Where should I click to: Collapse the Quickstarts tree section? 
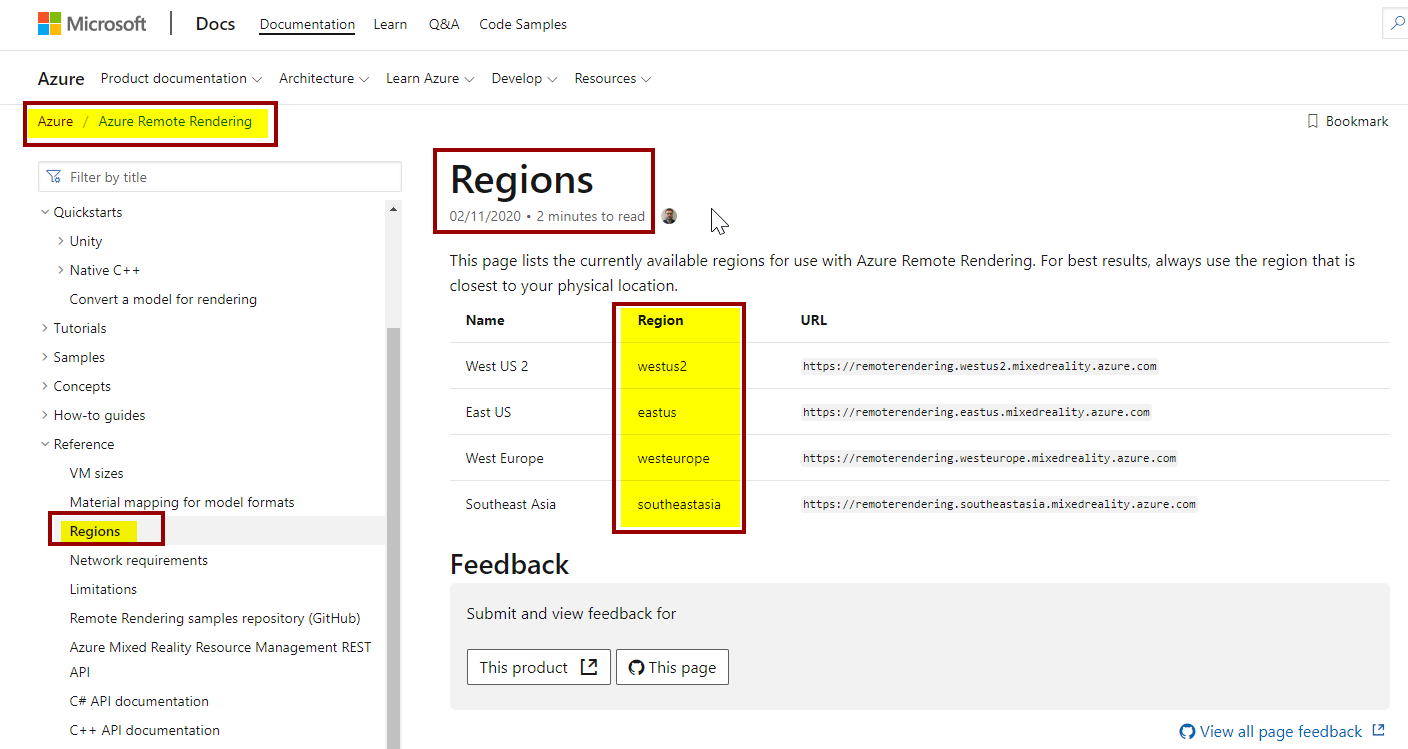pyautogui.click(x=44, y=212)
